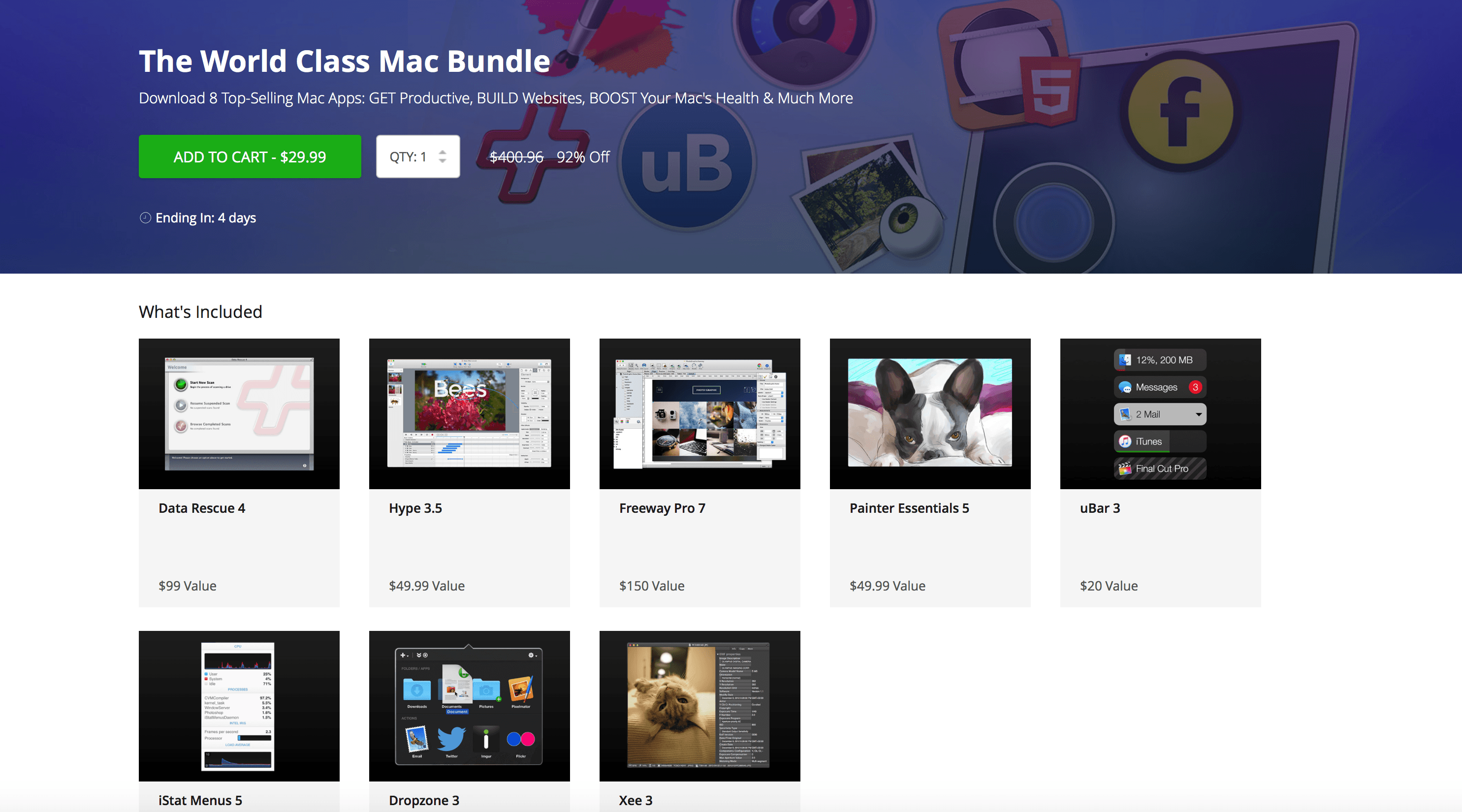Select the uBar 3 title
This screenshot has height=812, width=1462.
pos(1100,508)
